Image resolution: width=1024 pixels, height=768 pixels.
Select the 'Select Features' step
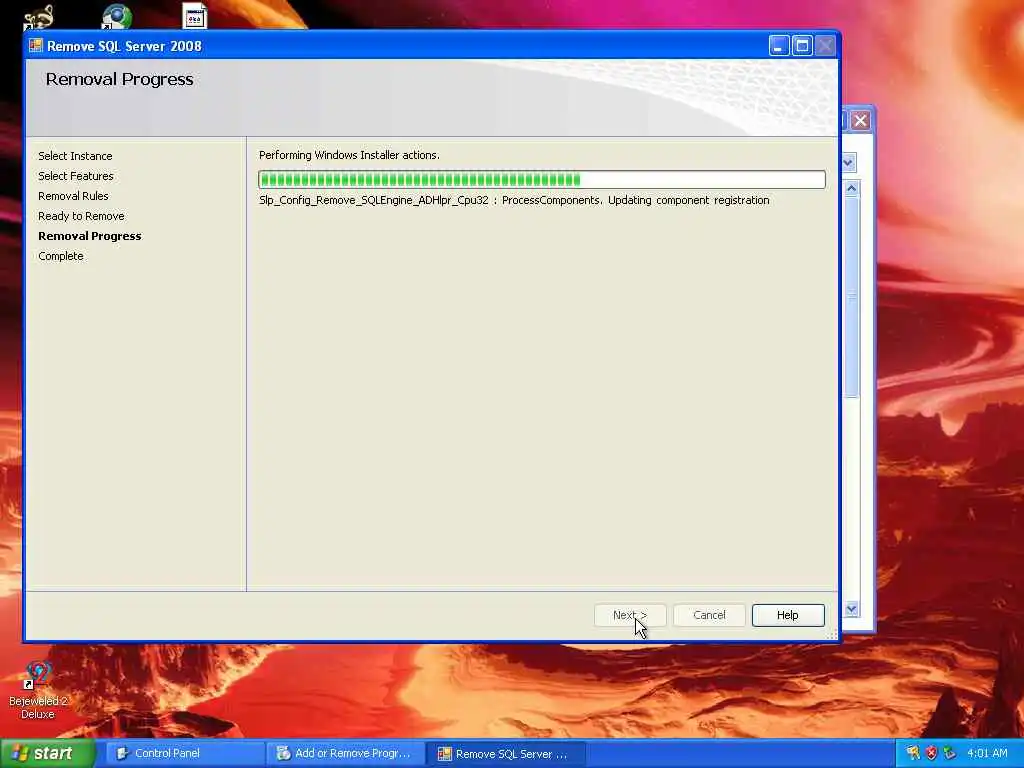click(x=76, y=176)
